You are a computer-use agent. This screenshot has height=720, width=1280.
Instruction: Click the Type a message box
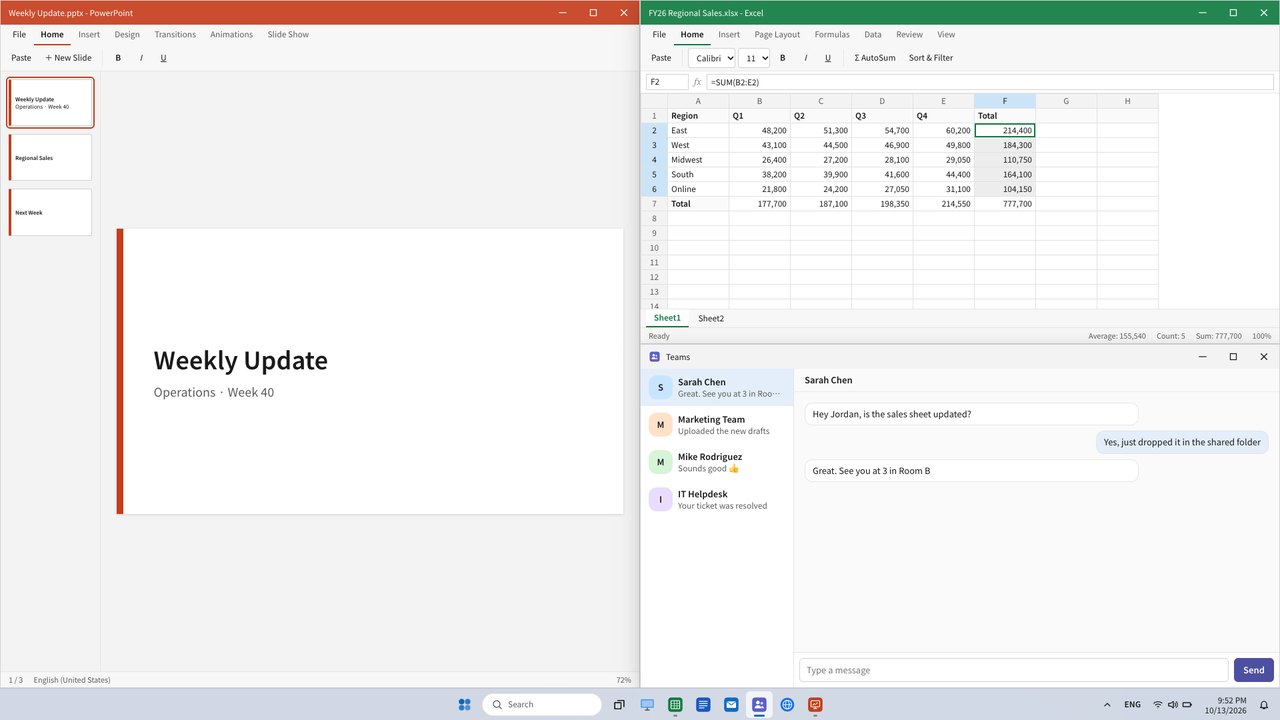1014,670
